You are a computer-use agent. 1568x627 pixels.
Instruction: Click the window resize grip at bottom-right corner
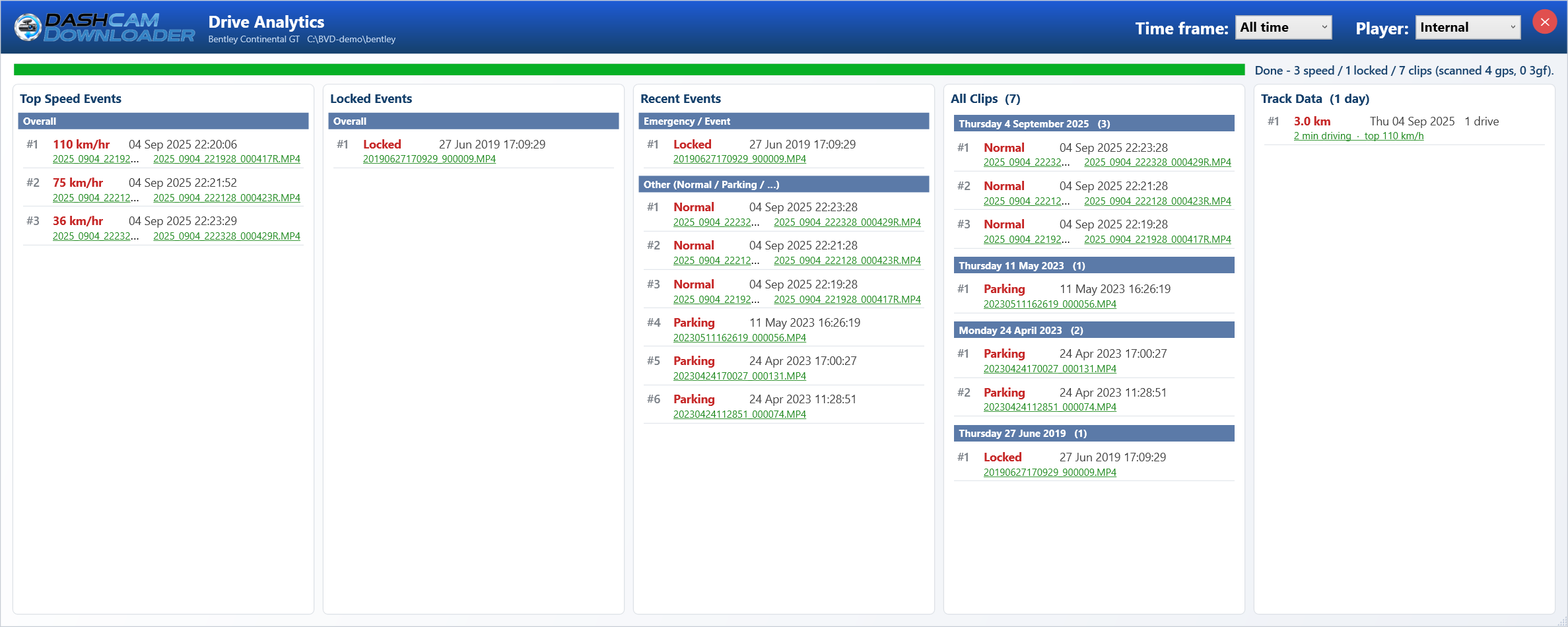click(1561, 621)
